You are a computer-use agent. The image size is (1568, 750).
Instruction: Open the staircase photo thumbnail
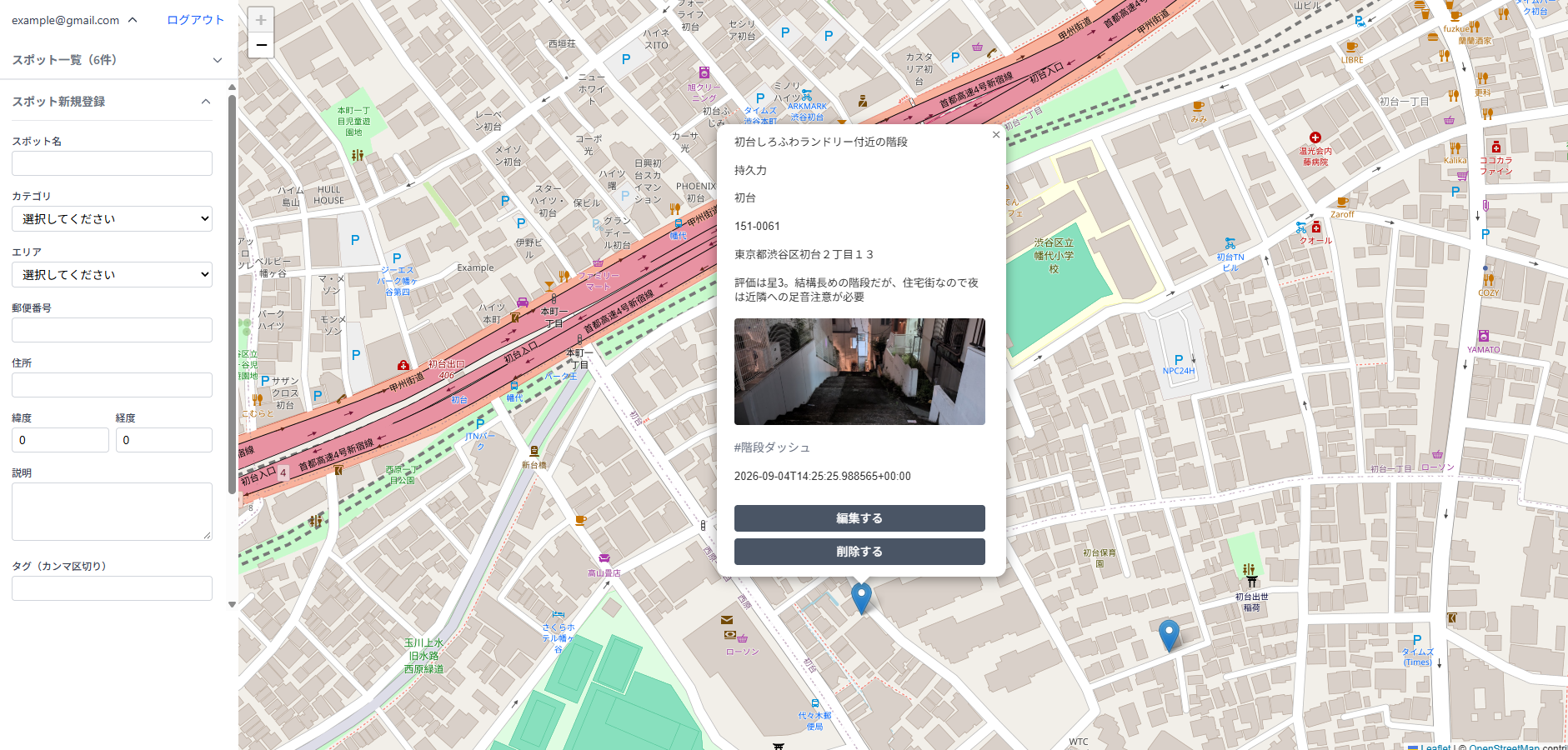[x=859, y=372]
